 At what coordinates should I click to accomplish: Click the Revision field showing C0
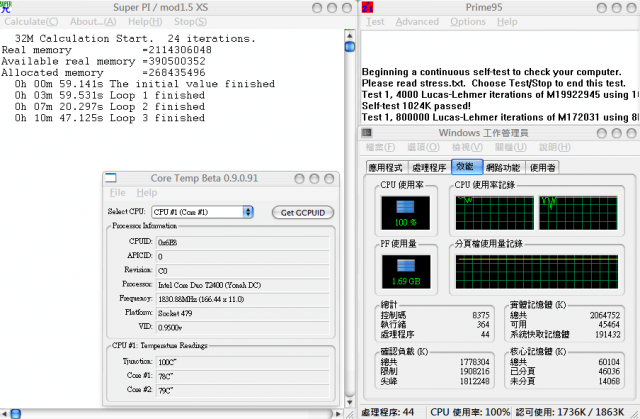(242, 271)
